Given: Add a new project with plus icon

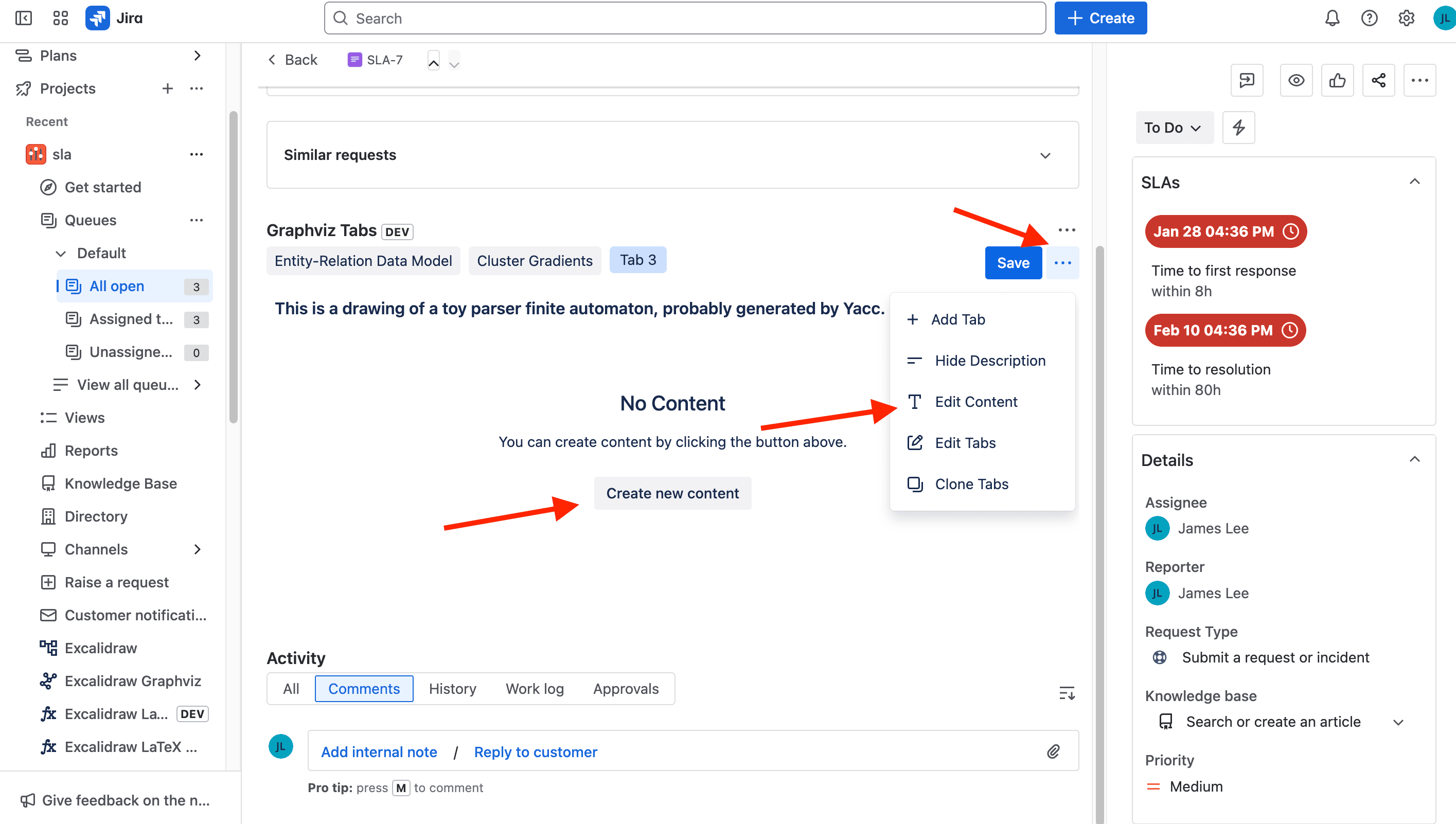Looking at the screenshot, I should coord(167,88).
